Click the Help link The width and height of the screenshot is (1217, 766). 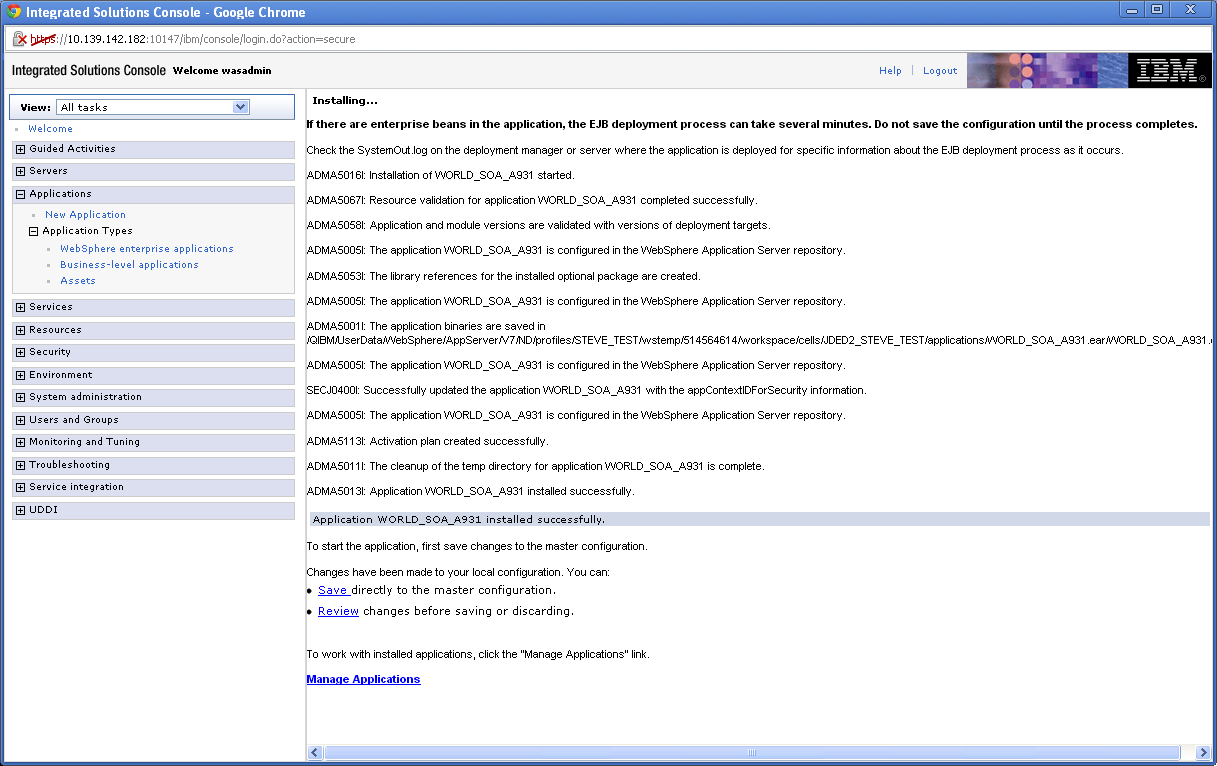[890, 71]
